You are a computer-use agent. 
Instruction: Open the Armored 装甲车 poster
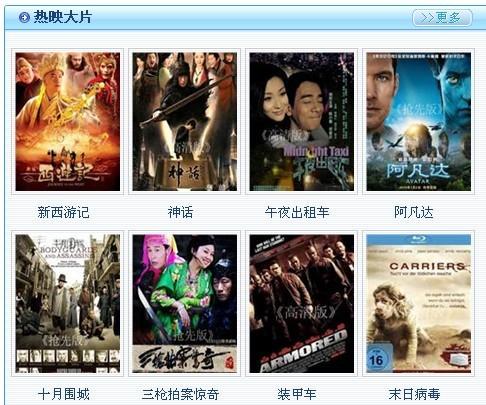tap(302, 304)
